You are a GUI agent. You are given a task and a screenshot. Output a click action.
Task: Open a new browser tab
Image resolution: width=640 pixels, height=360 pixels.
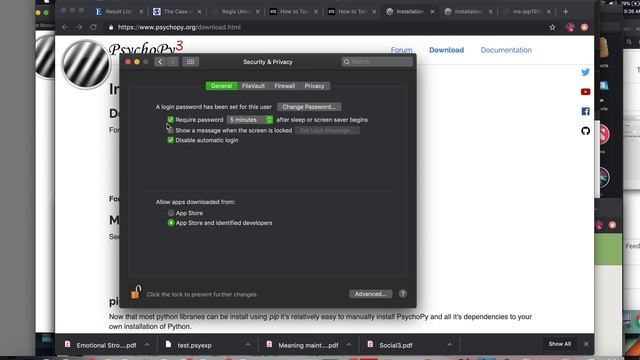pos(565,11)
